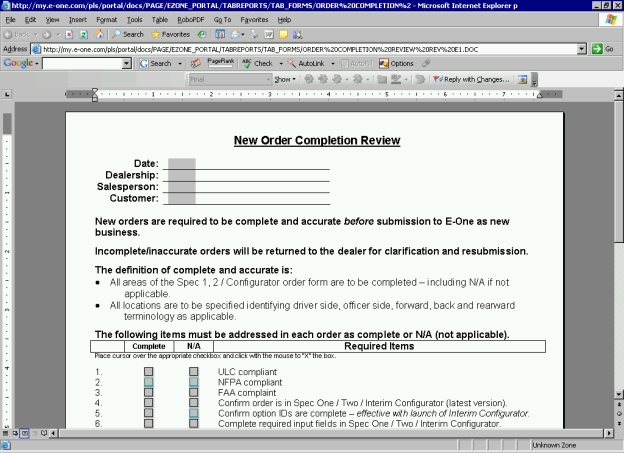Image resolution: width=624 pixels, height=453 pixels.
Task: Open the IE Search magnifier button
Action: tap(127, 35)
